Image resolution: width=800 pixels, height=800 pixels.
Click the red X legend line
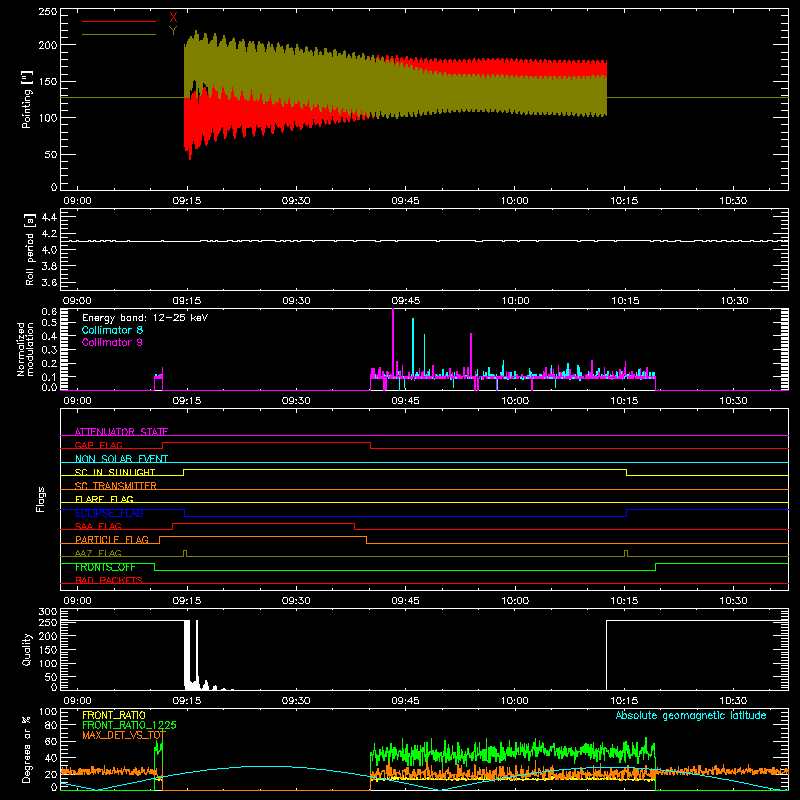119,21
